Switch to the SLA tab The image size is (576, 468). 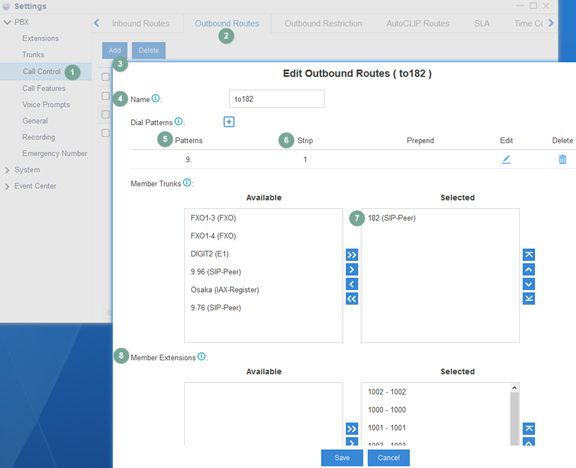482,24
